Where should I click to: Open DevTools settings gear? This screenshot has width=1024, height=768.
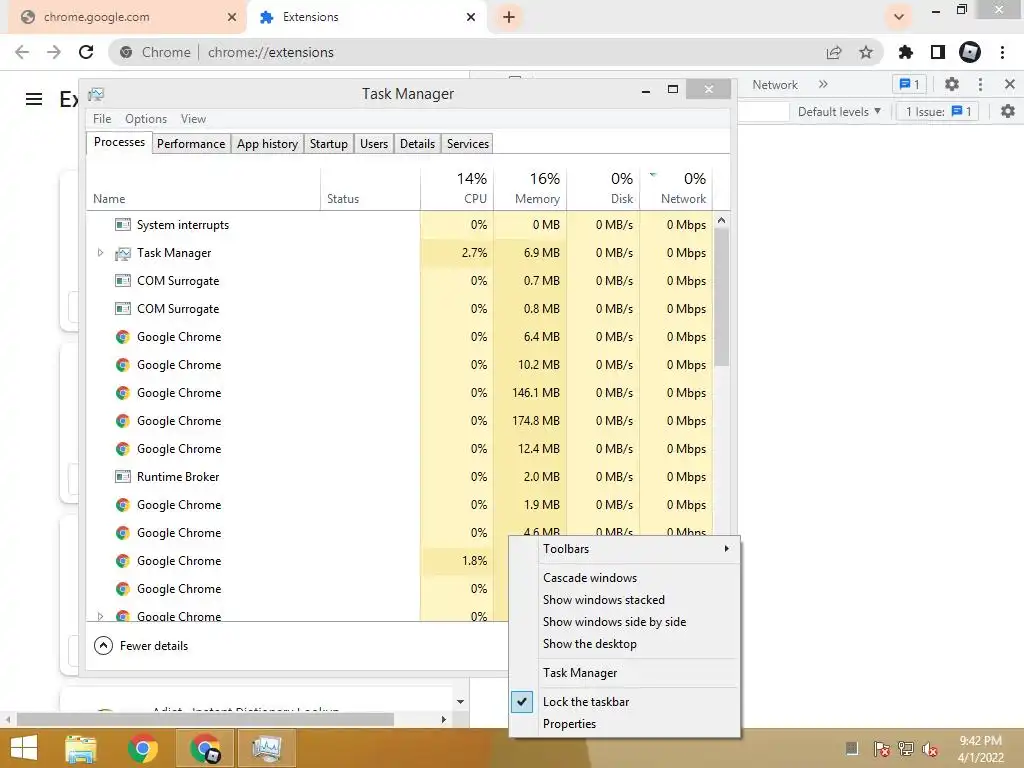(952, 84)
